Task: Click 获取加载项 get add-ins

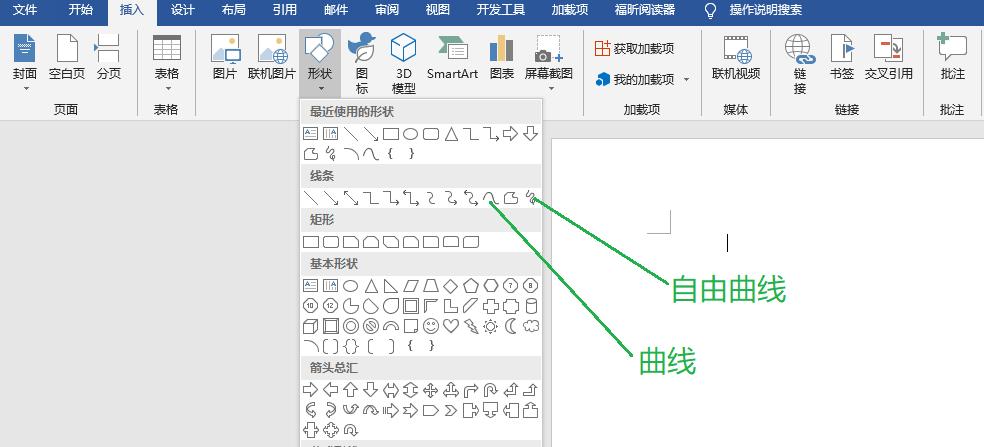Action: click(x=635, y=48)
